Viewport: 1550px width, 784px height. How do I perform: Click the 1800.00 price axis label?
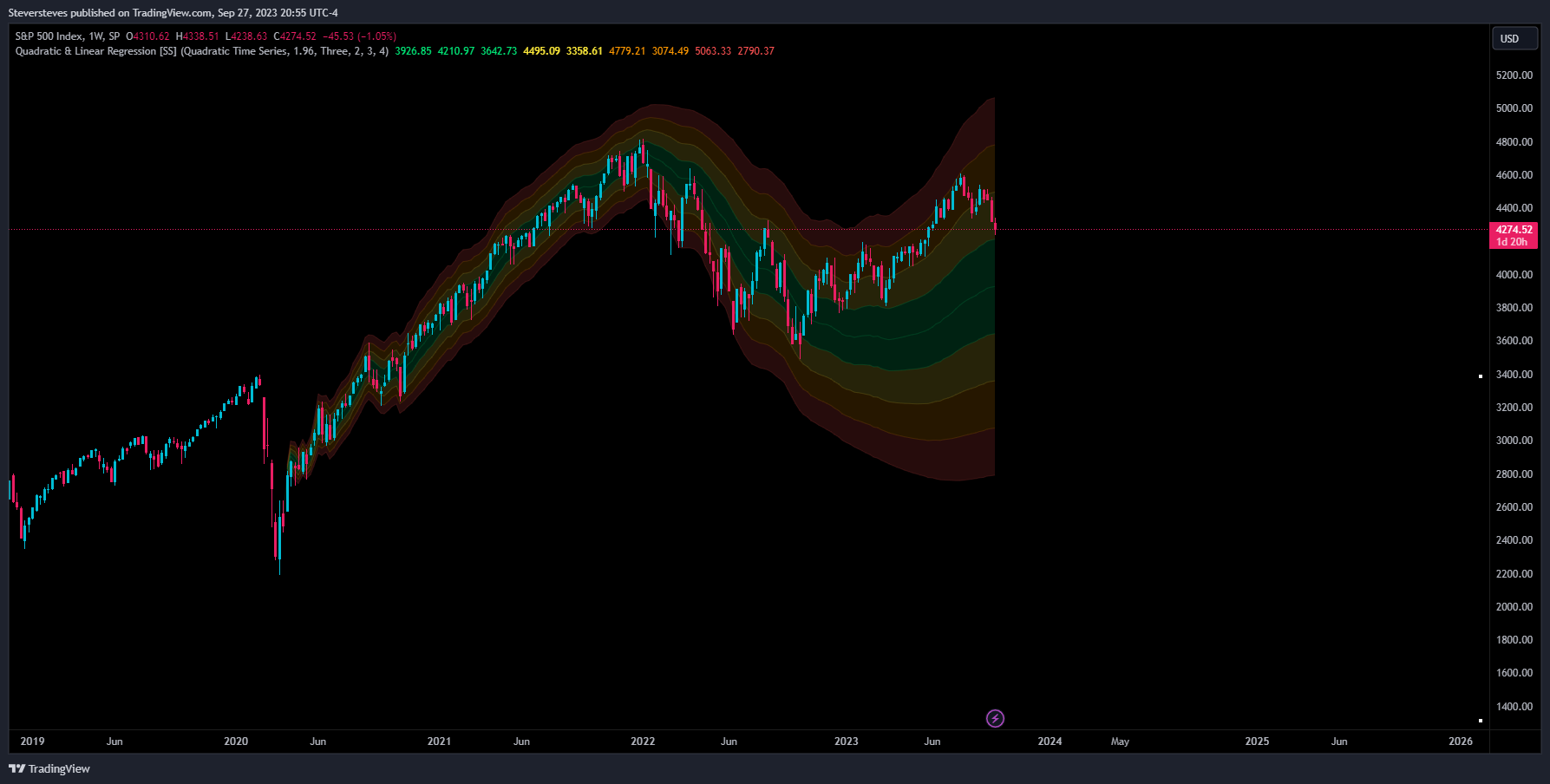click(1514, 640)
